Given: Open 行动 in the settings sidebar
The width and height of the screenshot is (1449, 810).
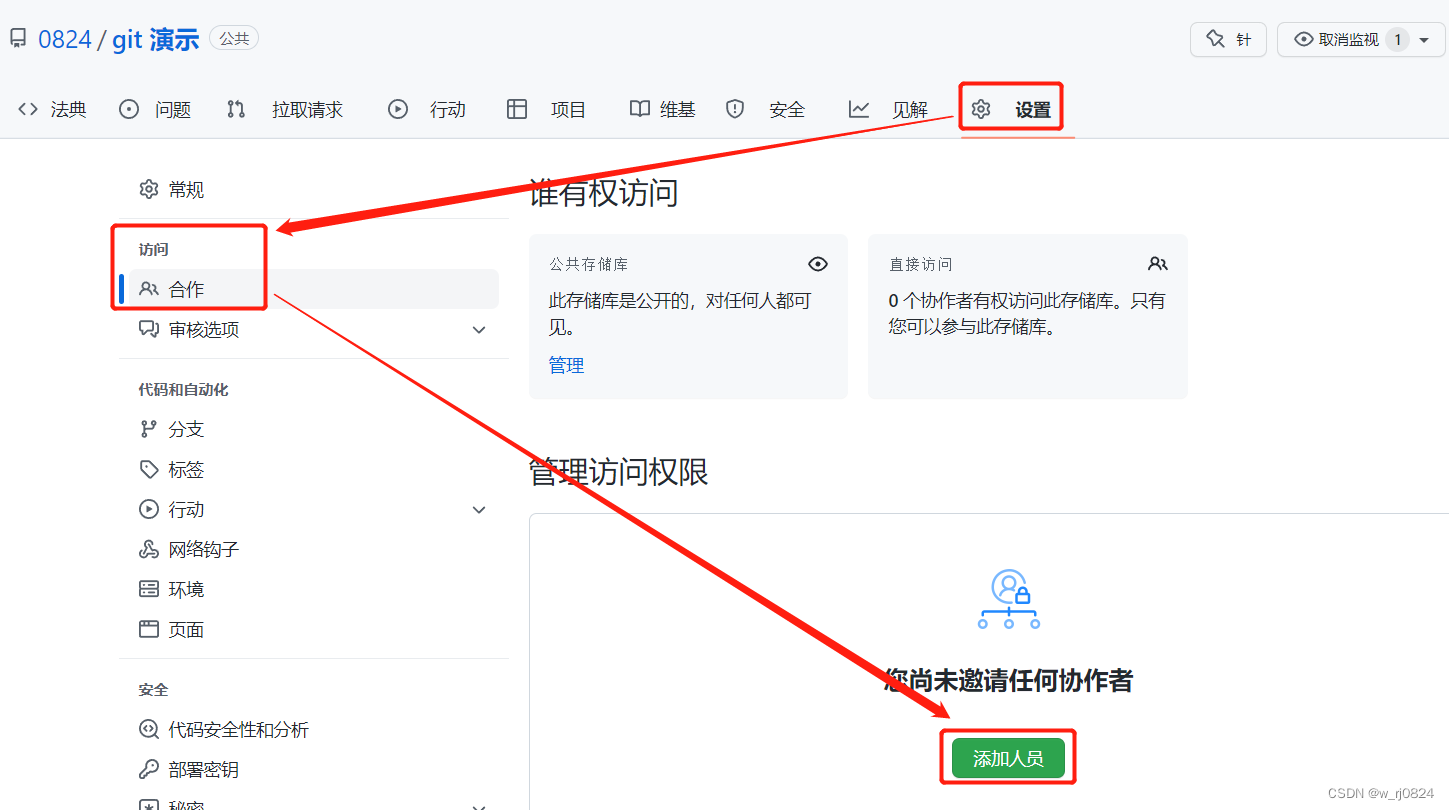Looking at the screenshot, I should pyautogui.click(x=187, y=509).
